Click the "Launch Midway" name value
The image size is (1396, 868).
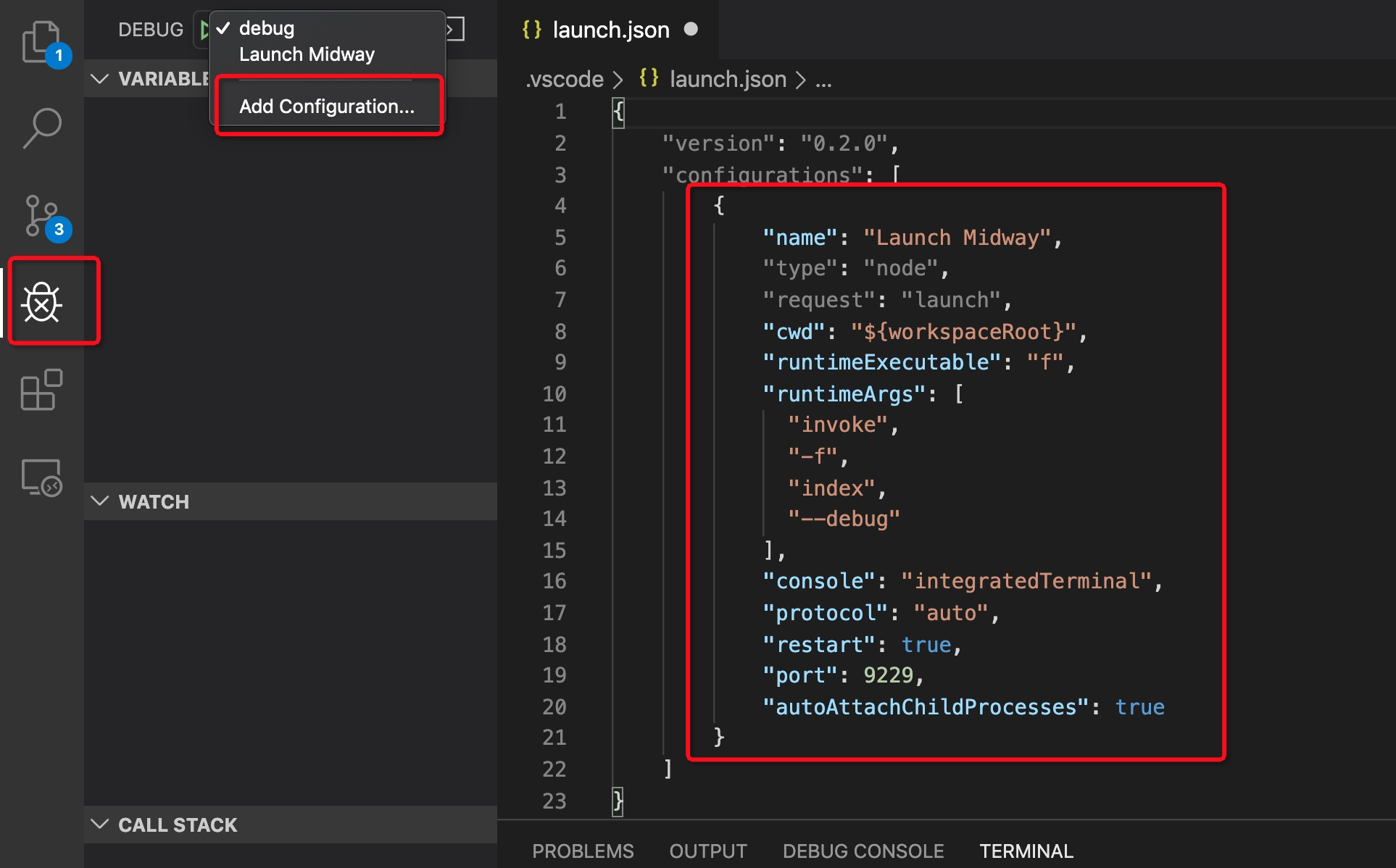click(957, 237)
